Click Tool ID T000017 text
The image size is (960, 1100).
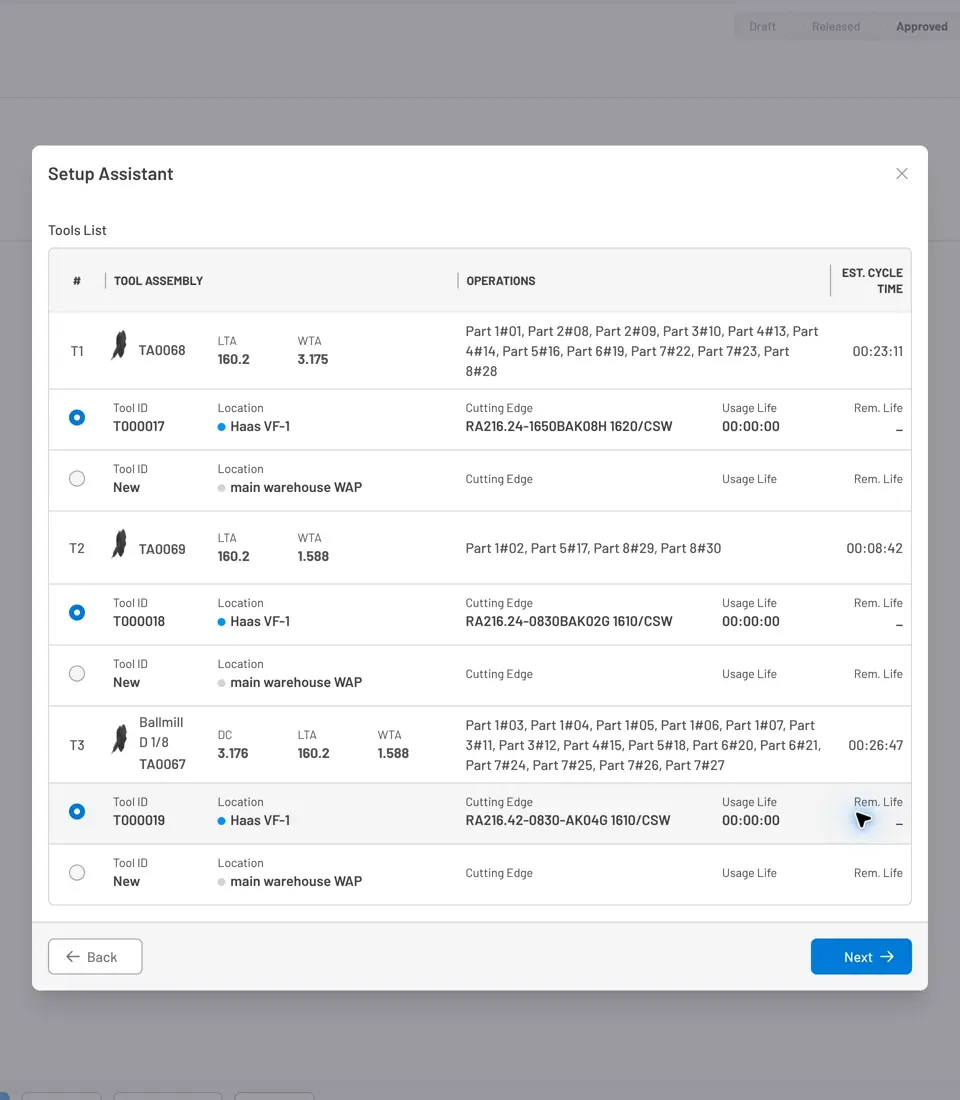coord(139,426)
